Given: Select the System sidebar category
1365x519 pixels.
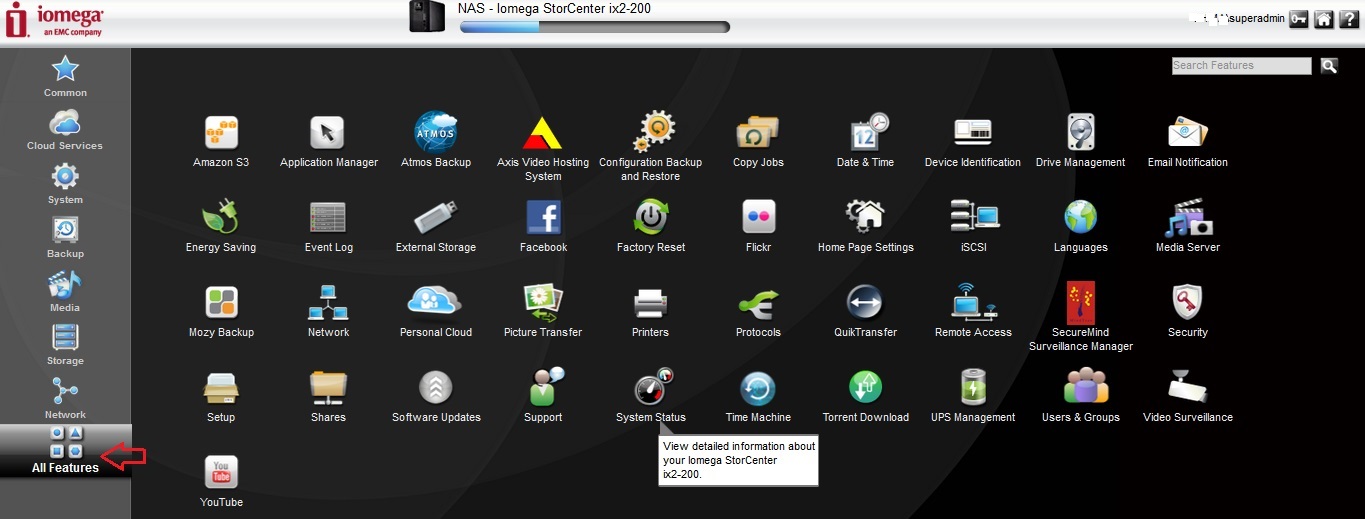Looking at the screenshot, I should click(65, 184).
